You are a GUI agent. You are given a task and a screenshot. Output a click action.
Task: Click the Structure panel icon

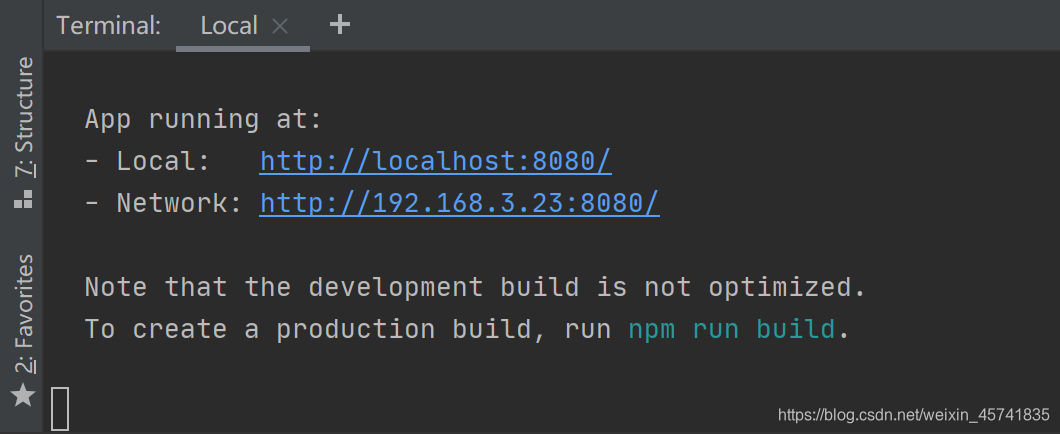24,199
